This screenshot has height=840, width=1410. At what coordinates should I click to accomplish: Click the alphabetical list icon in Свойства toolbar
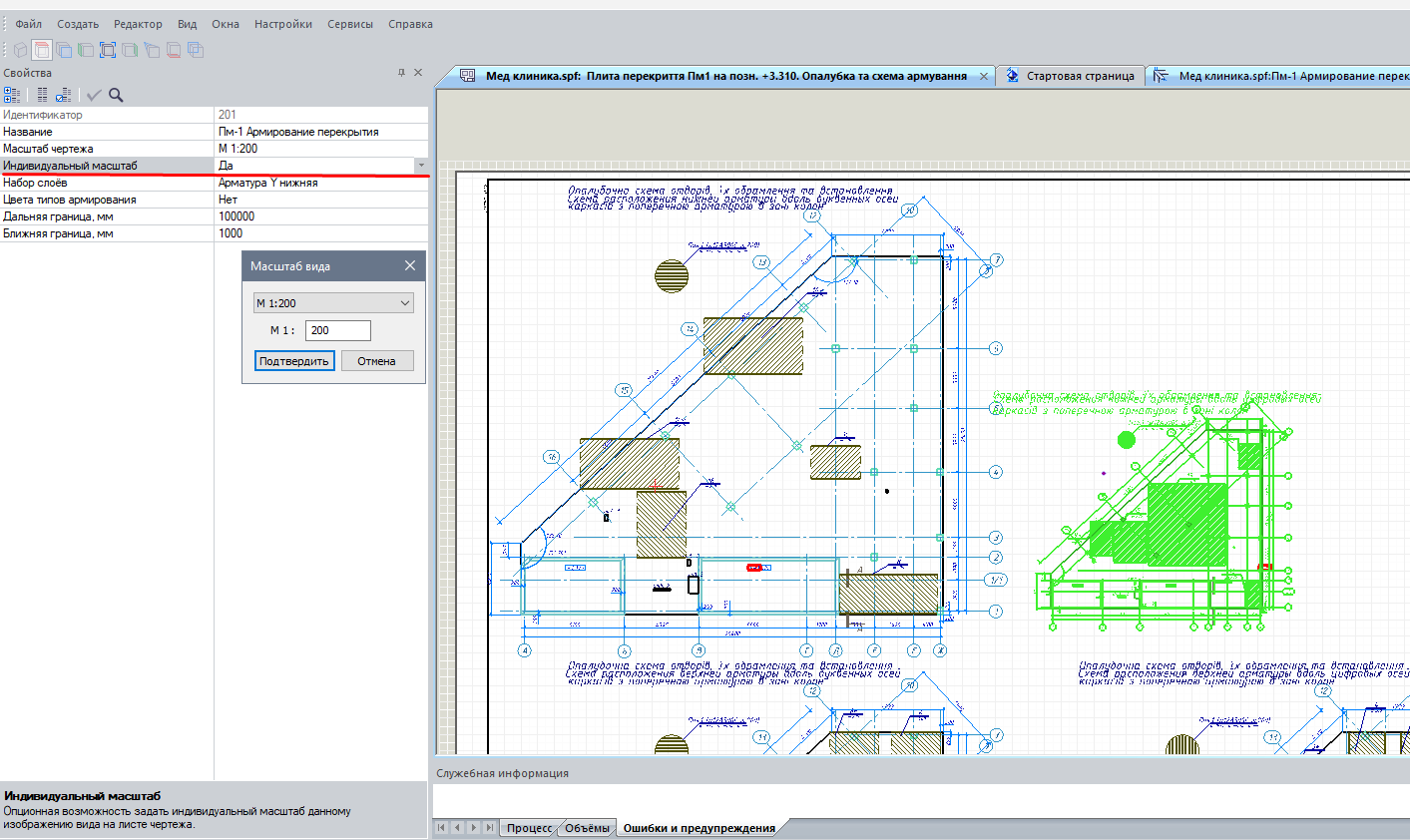[x=42, y=95]
